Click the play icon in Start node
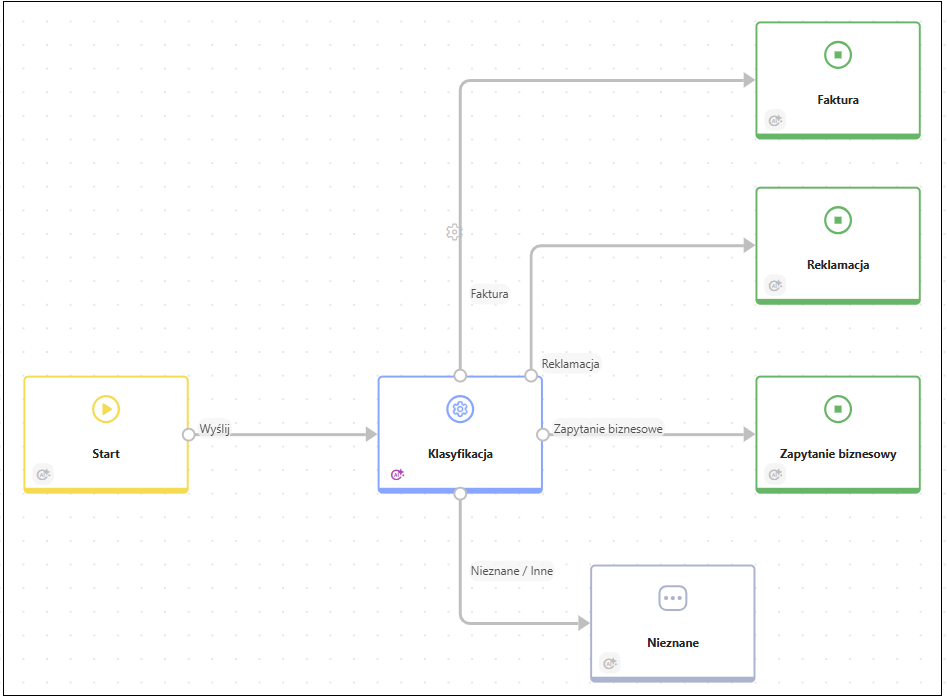Screen dimensions: 947x699 [x=105, y=409]
